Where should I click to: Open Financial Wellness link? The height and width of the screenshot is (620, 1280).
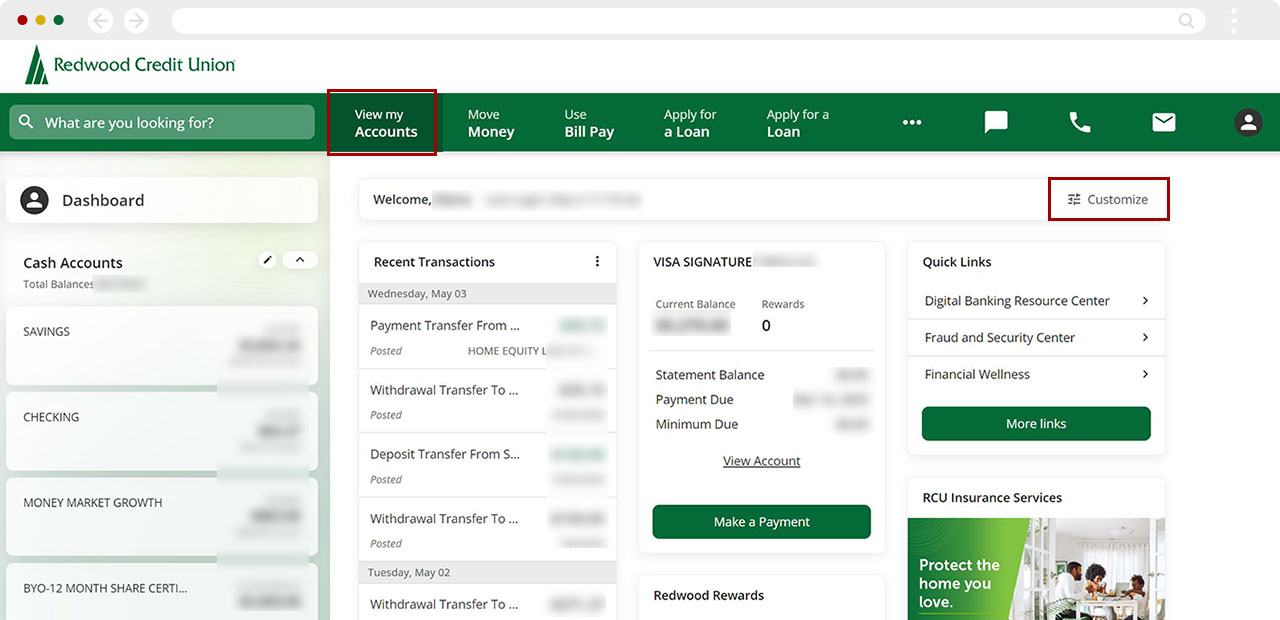pos(977,374)
